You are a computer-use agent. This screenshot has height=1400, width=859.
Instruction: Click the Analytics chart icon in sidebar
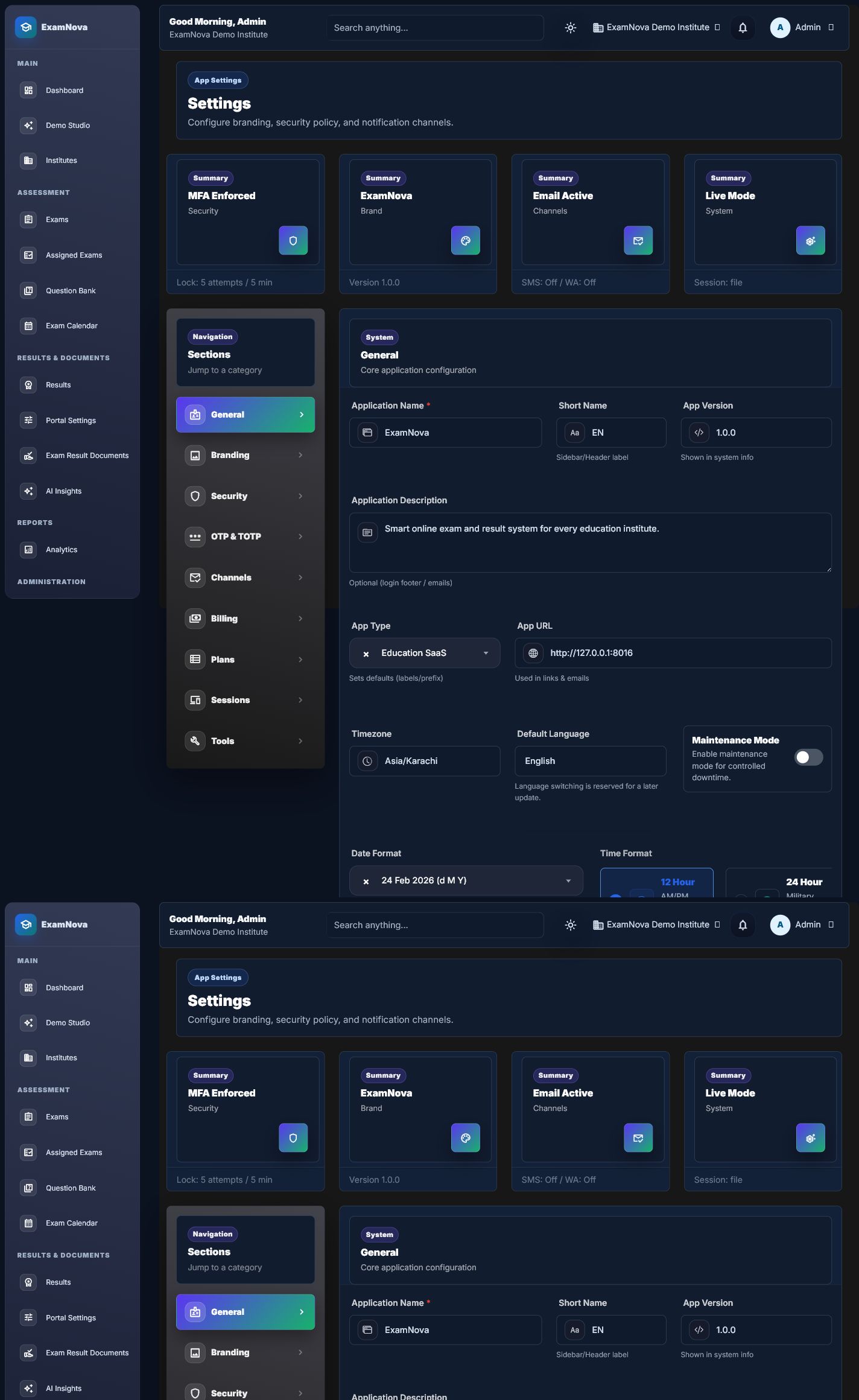[28, 550]
